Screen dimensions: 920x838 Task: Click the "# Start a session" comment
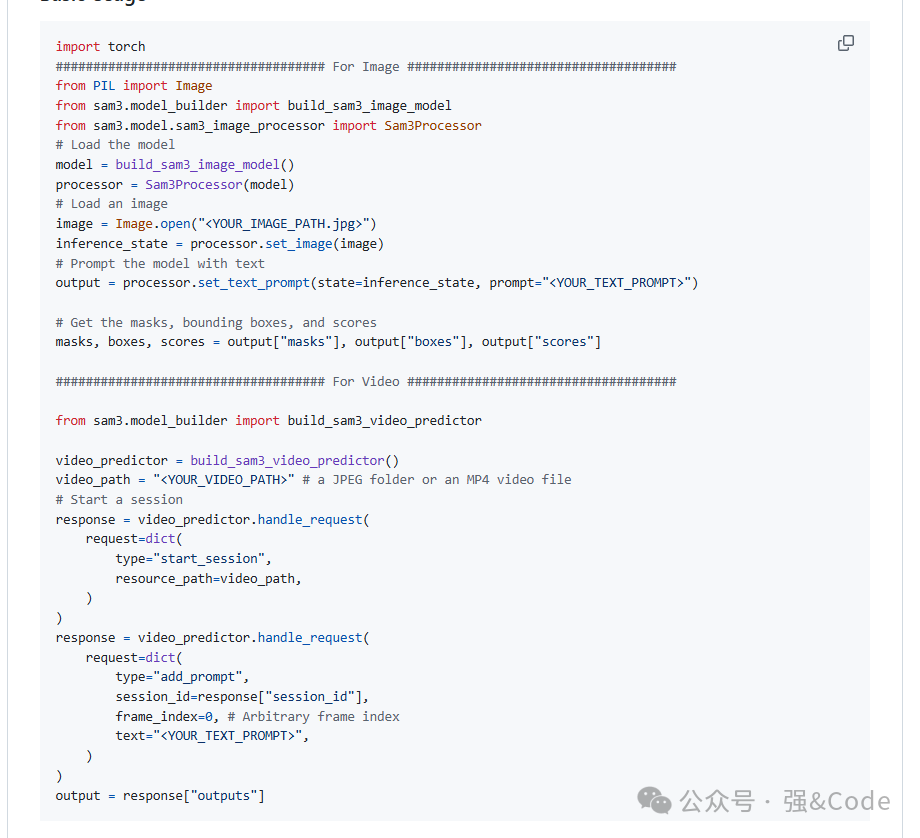click(x=119, y=499)
